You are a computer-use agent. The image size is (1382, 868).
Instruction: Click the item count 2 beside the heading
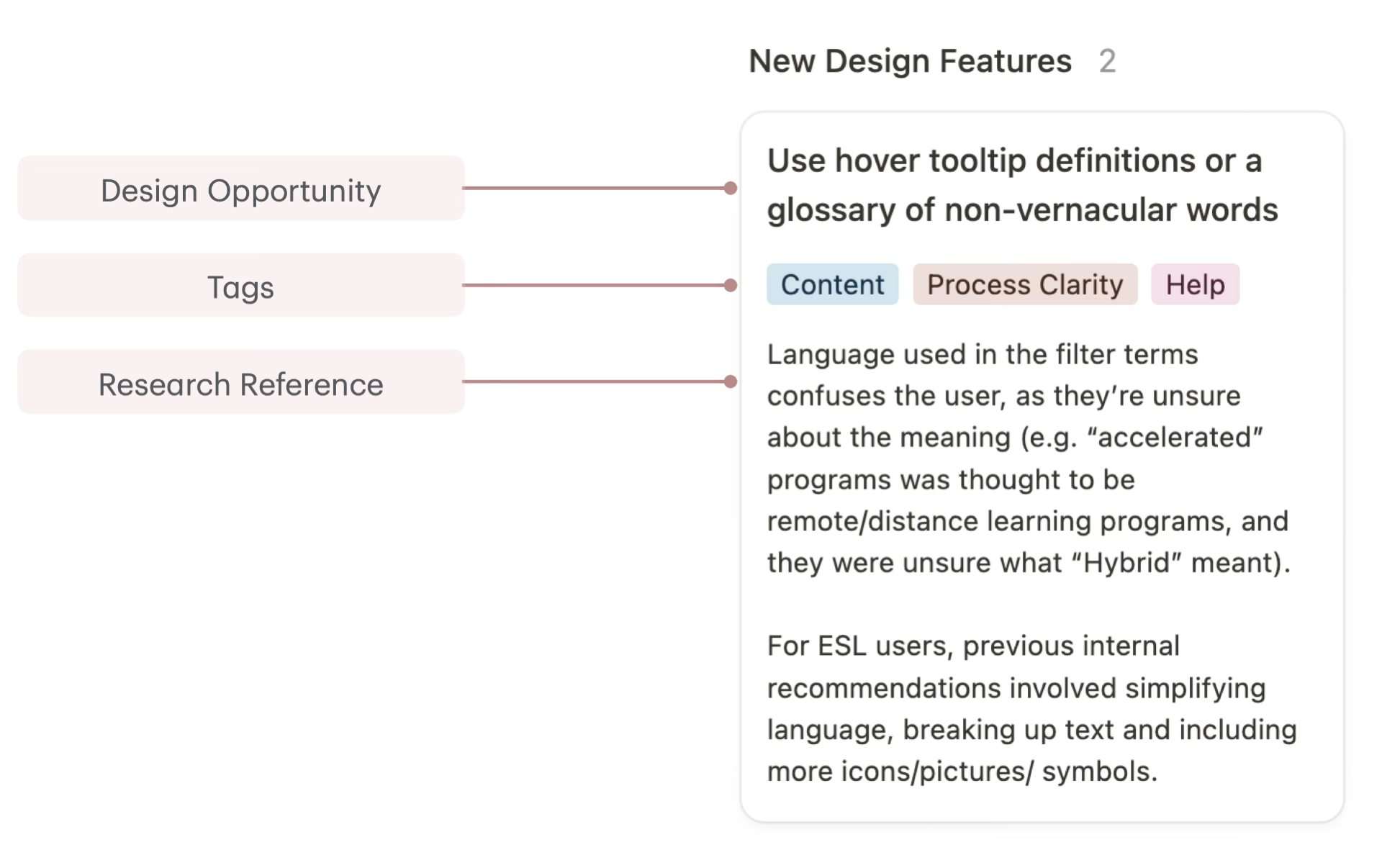coord(1107,61)
